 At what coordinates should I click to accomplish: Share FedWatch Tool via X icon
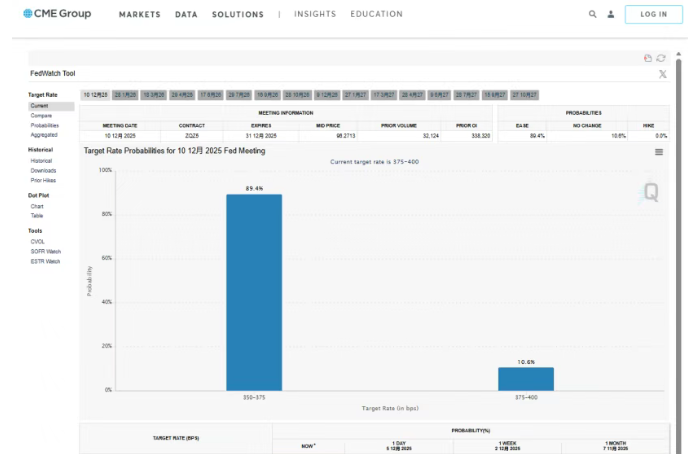pyautogui.click(x=662, y=74)
